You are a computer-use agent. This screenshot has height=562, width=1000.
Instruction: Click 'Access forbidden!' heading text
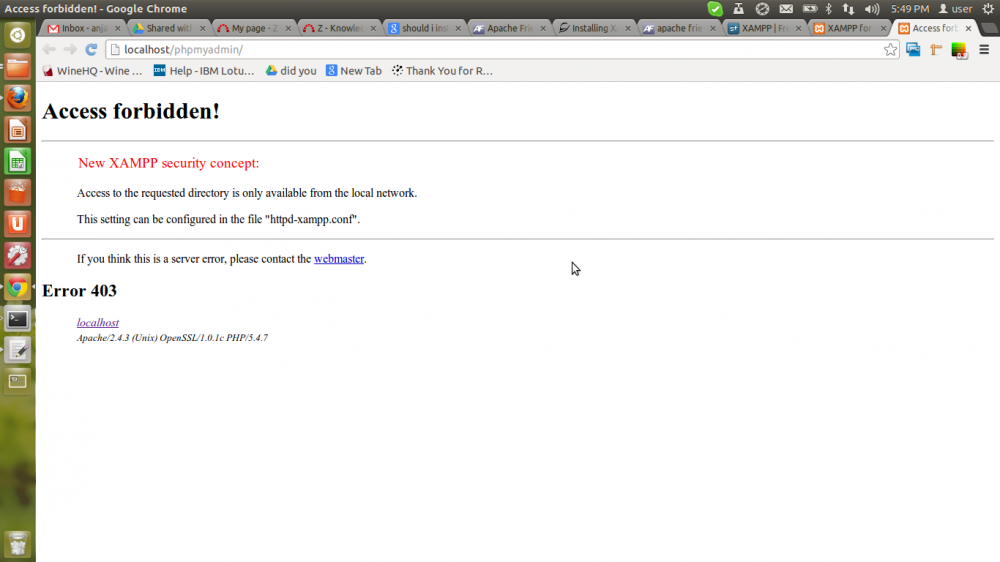coord(131,111)
